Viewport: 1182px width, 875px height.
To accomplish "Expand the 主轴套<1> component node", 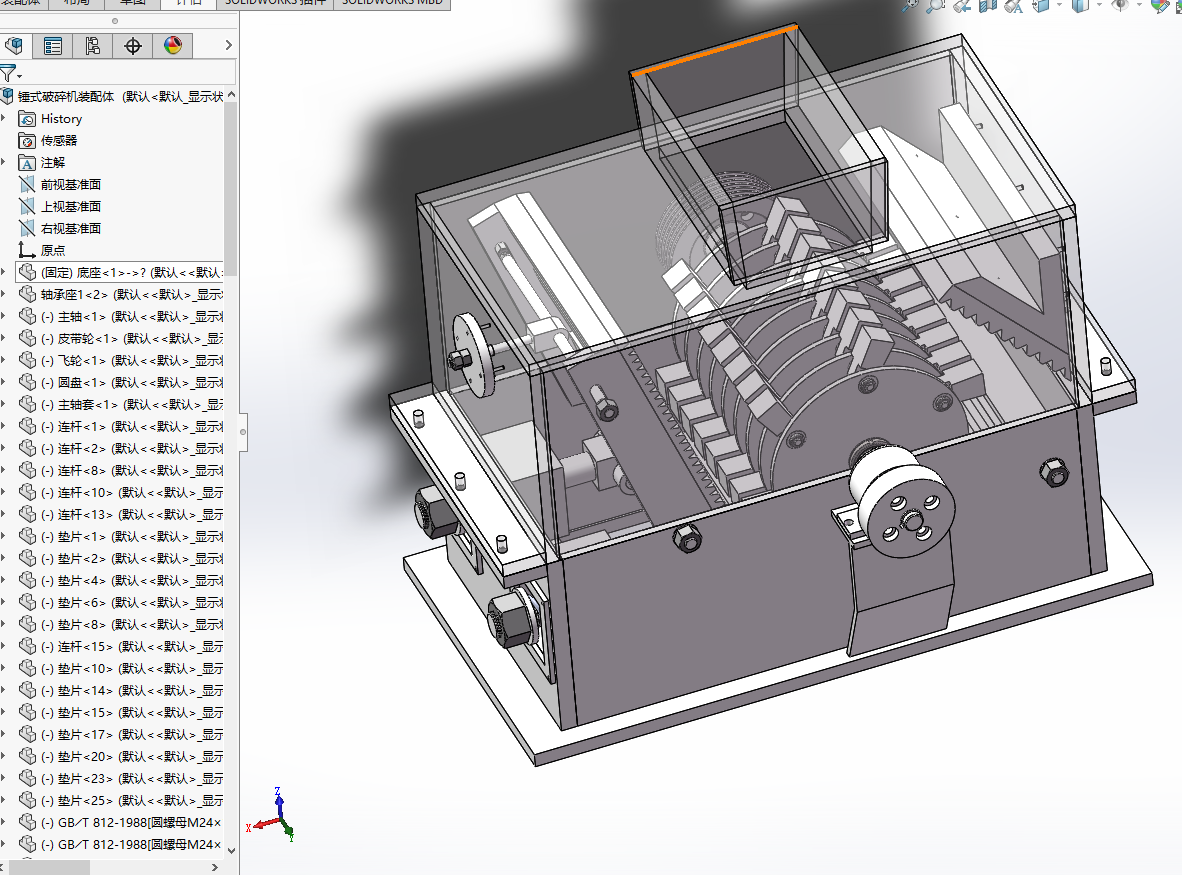I will tap(5, 404).
